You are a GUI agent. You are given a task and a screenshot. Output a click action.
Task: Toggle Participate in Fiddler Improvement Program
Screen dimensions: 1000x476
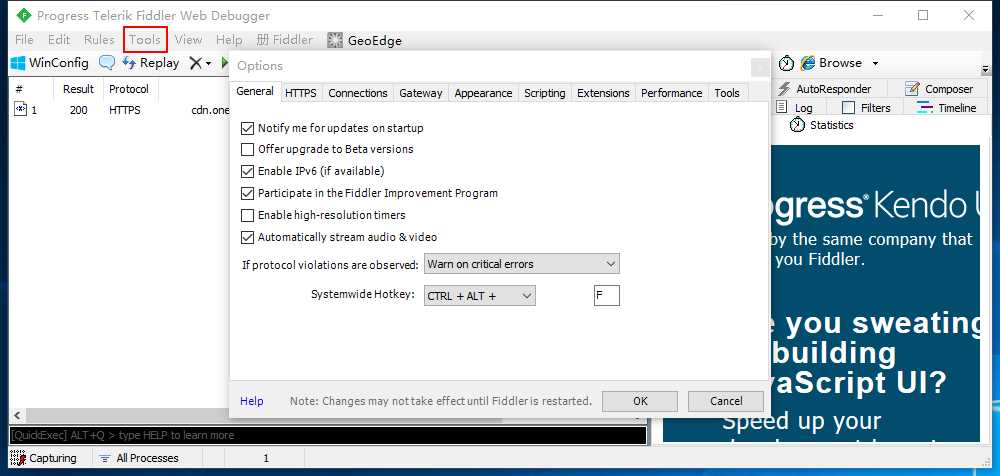click(x=247, y=193)
